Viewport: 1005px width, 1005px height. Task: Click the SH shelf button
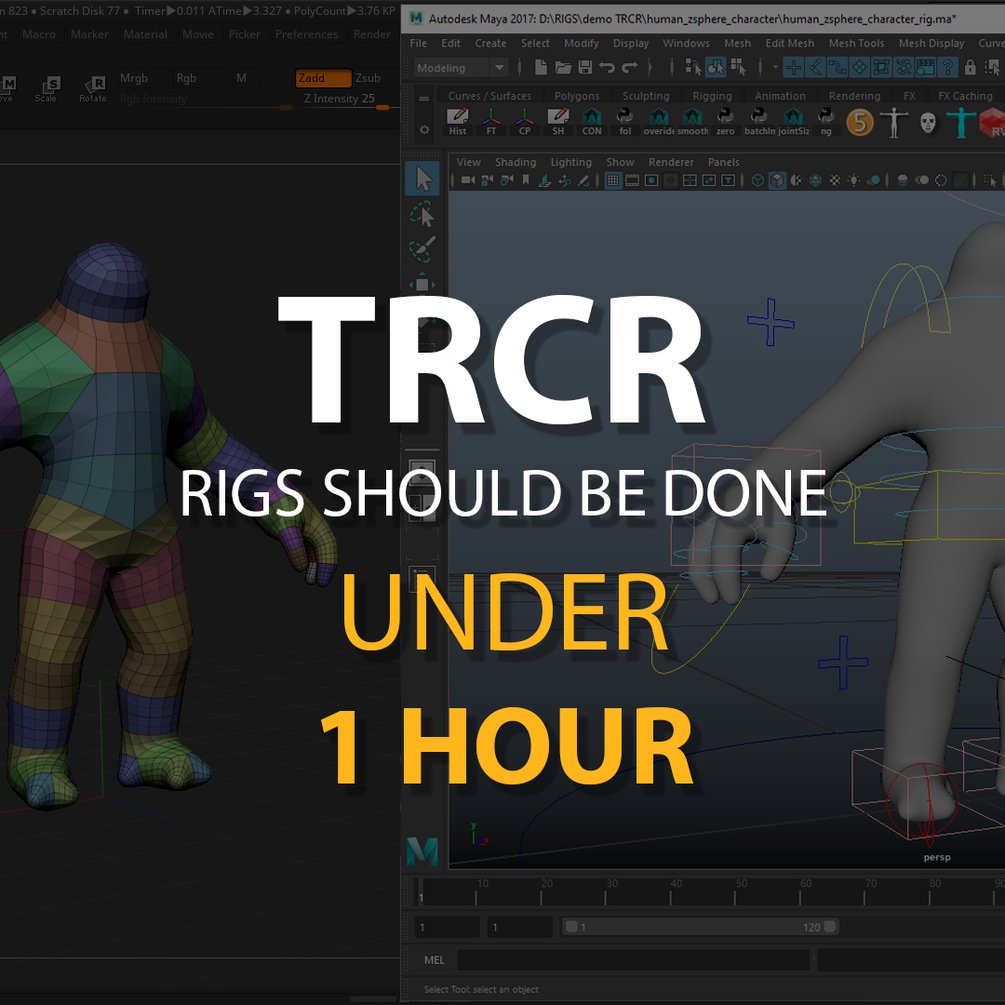tap(558, 121)
